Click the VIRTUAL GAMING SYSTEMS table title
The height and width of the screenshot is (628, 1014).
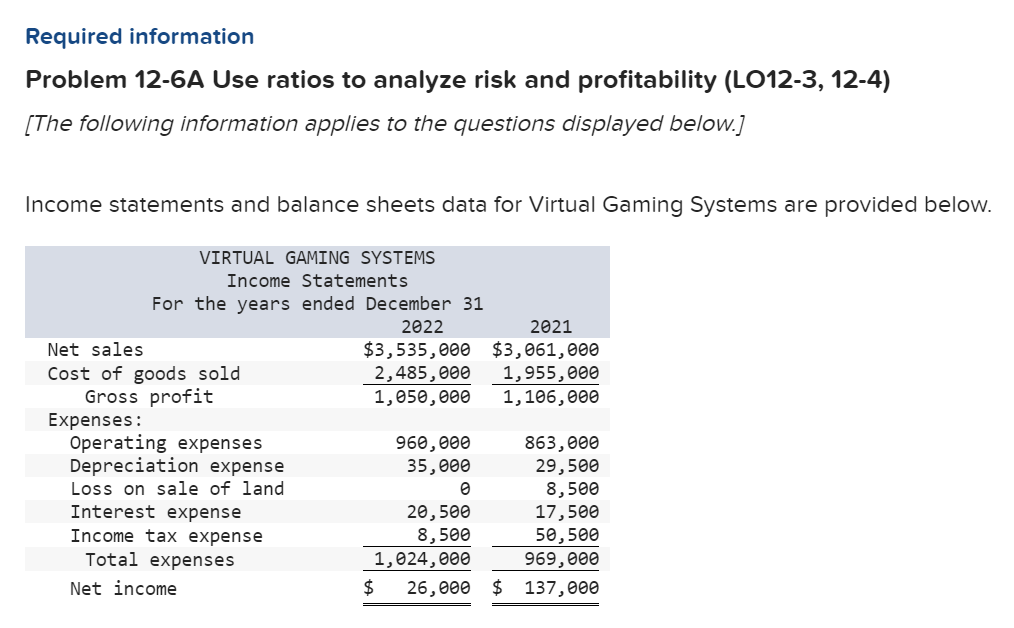point(318,257)
